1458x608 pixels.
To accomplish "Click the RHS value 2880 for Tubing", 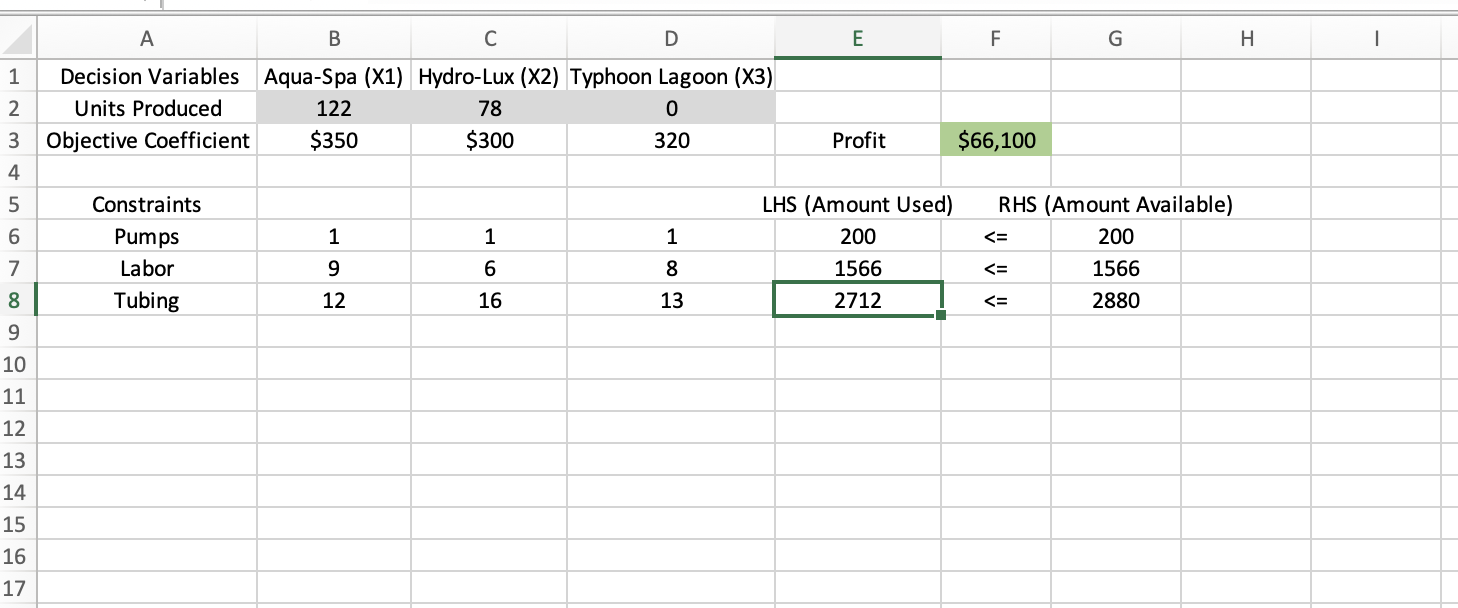I will point(1115,300).
